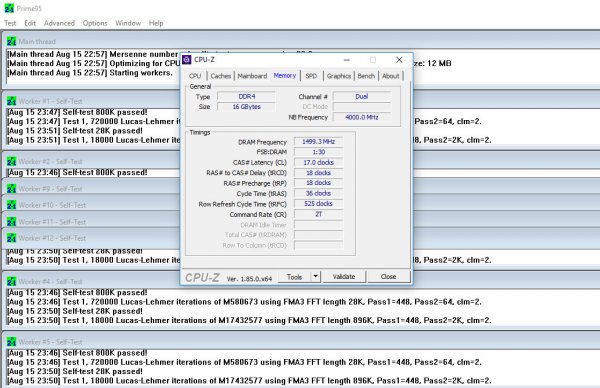Click the Worker #2 Self-Test window icon
Image resolution: width=600 pixels, height=388 pixels.
pos(11,161)
